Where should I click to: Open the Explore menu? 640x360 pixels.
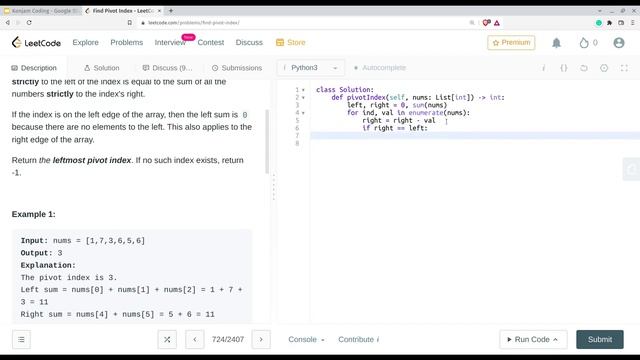pos(85,42)
